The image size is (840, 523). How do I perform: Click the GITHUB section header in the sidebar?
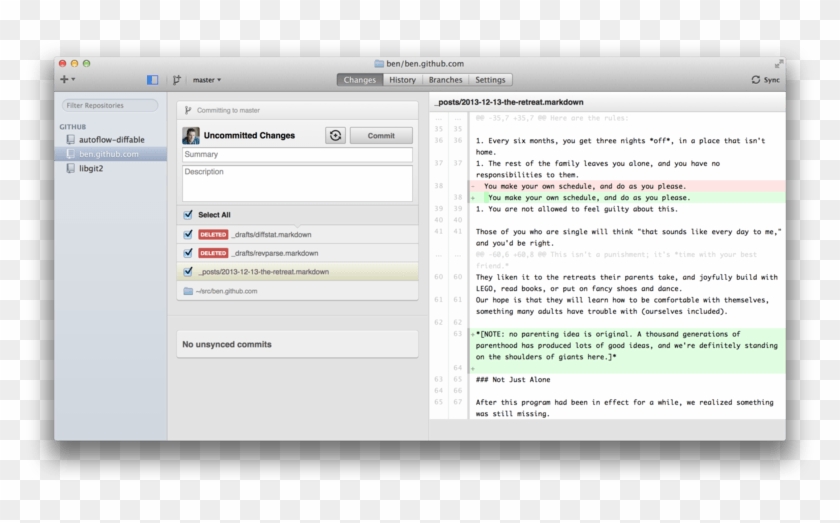73,127
